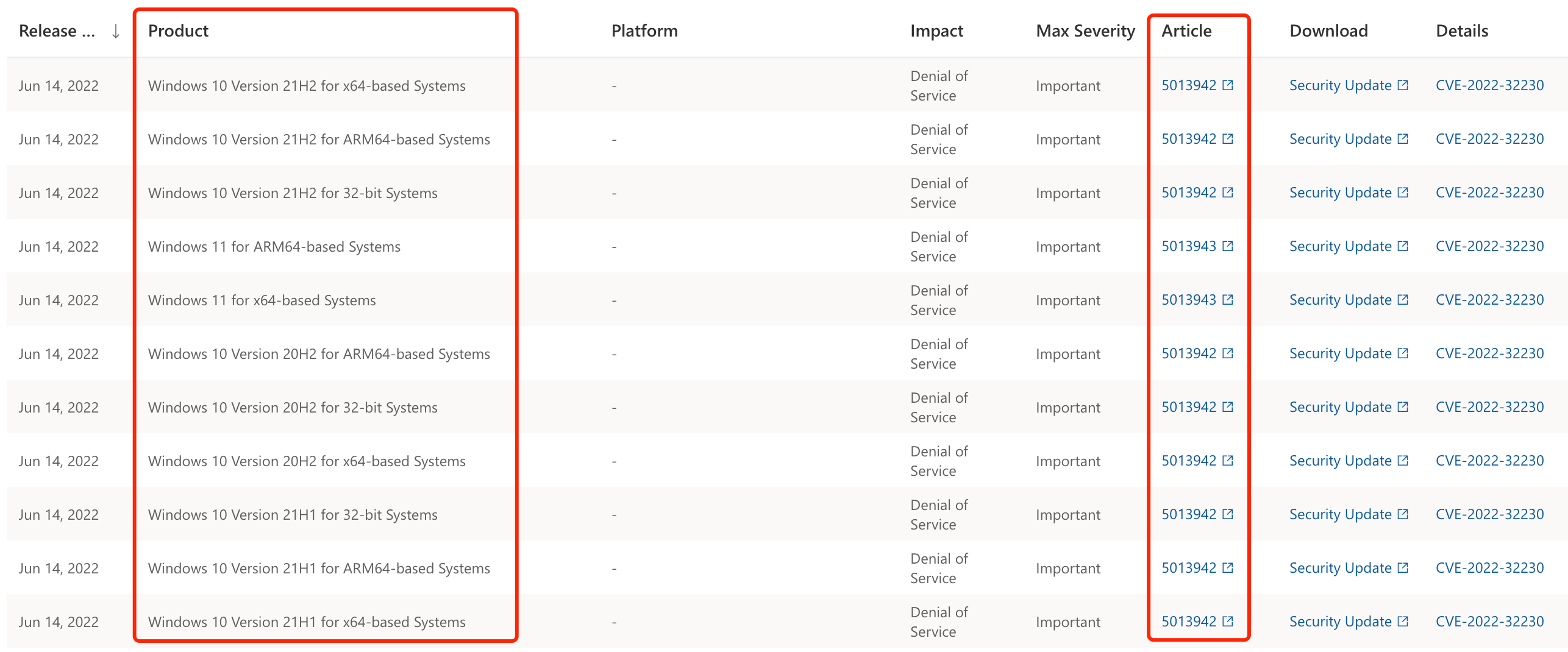Open CVE-2022-32230 details for 21H1 32-bit row

click(1489, 514)
